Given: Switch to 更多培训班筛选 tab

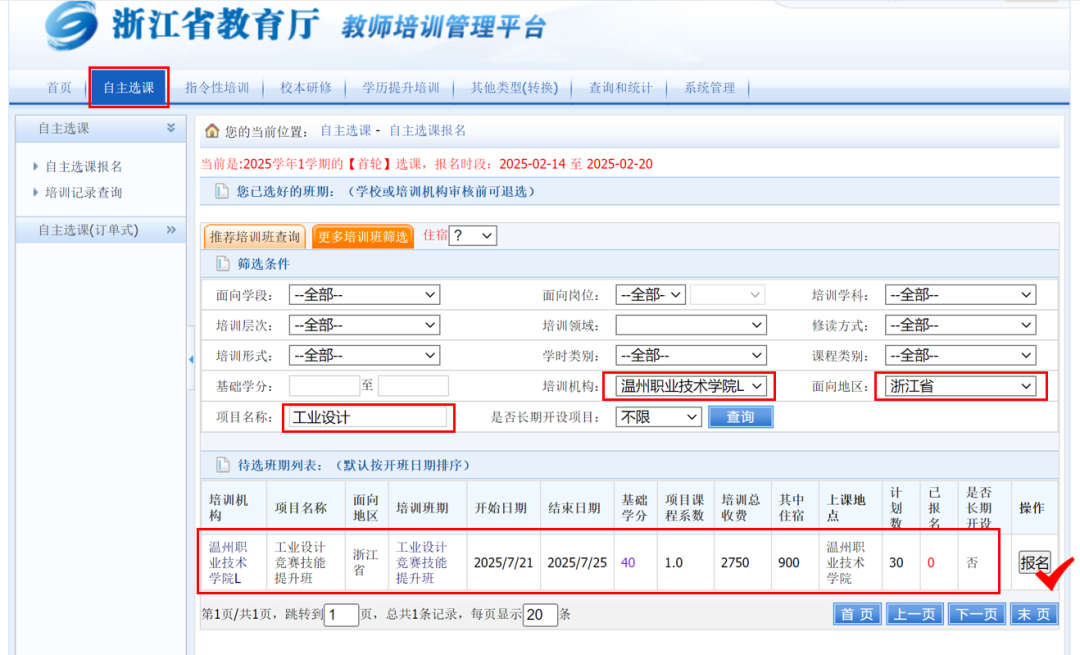Looking at the screenshot, I should pyautogui.click(x=362, y=236).
